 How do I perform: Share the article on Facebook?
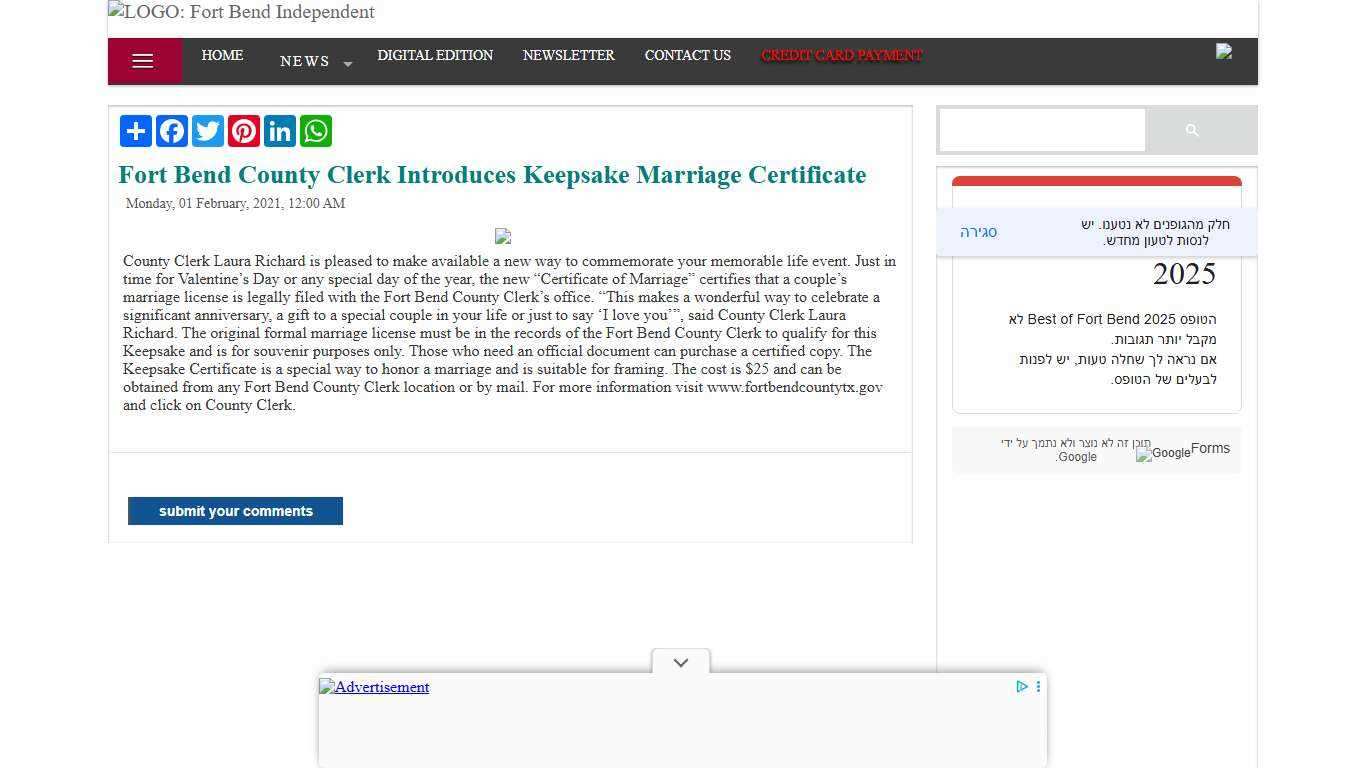[x=171, y=130]
